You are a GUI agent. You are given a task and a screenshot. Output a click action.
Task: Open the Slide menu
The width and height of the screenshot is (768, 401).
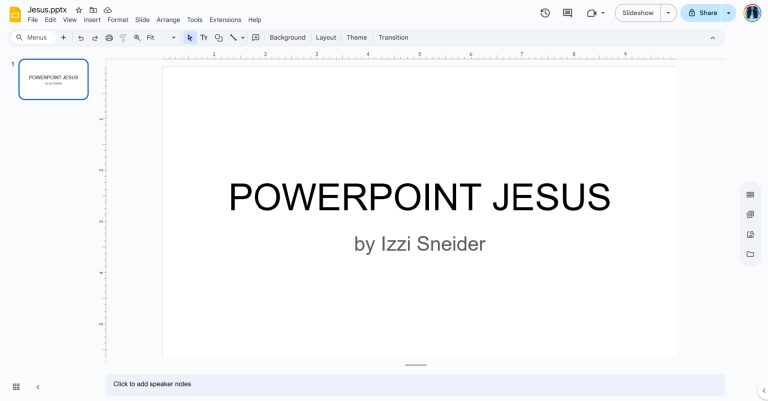(x=143, y=20)
